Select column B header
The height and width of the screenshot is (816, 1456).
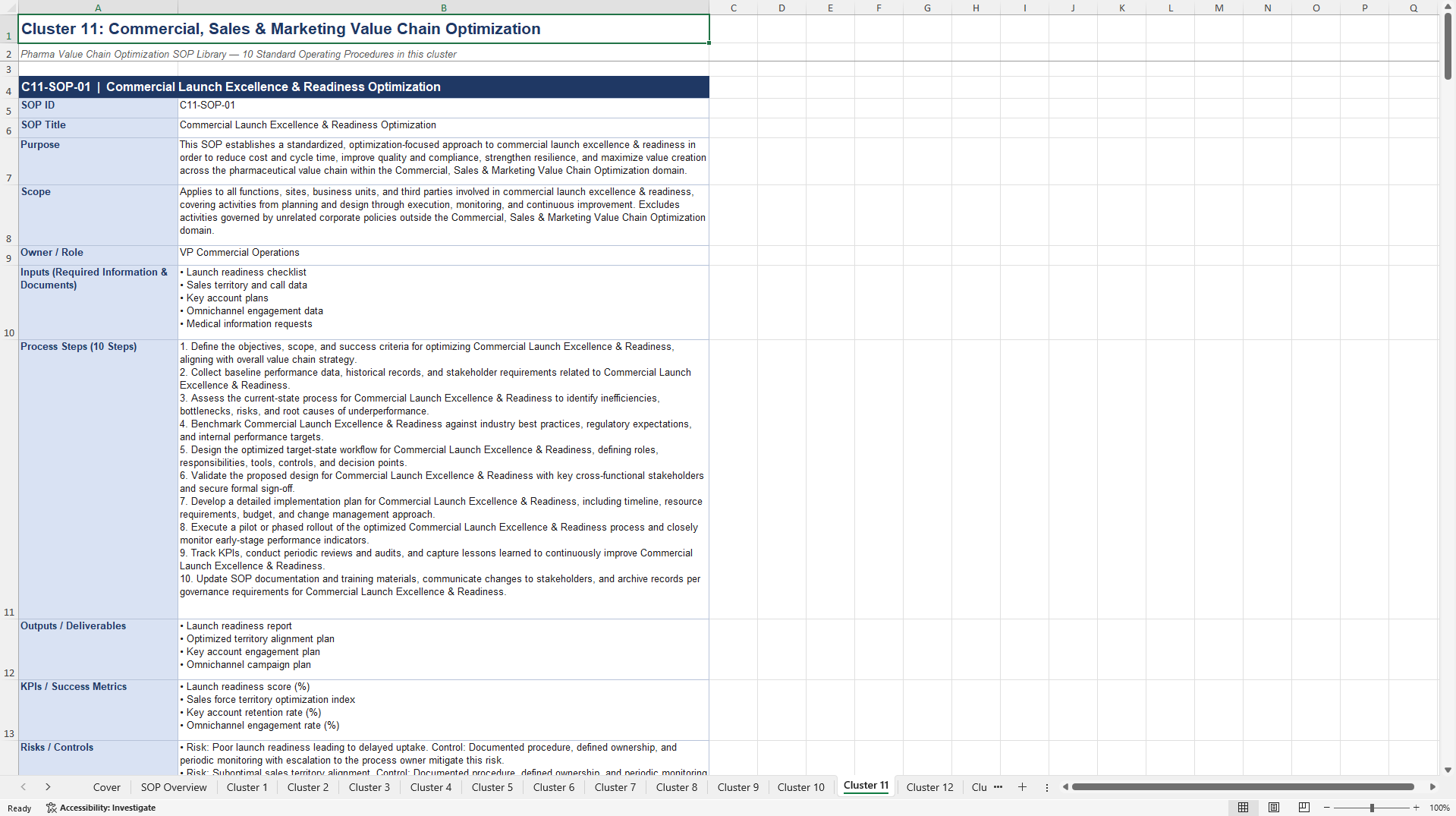[444, 8]
